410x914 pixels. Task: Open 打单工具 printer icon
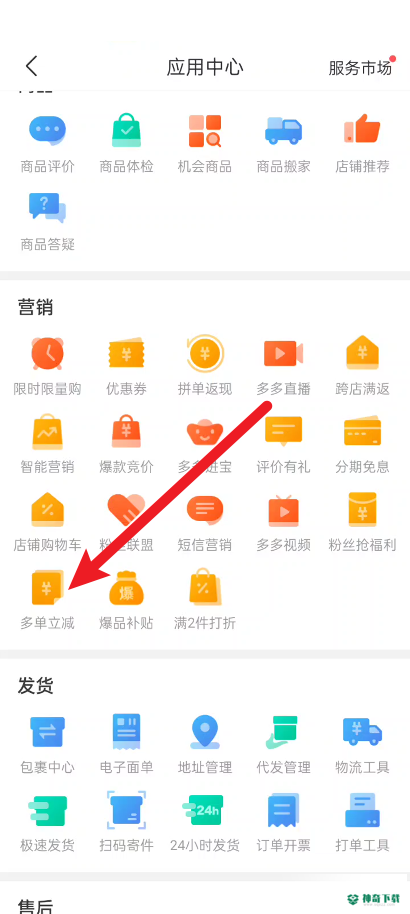[362, 810]
